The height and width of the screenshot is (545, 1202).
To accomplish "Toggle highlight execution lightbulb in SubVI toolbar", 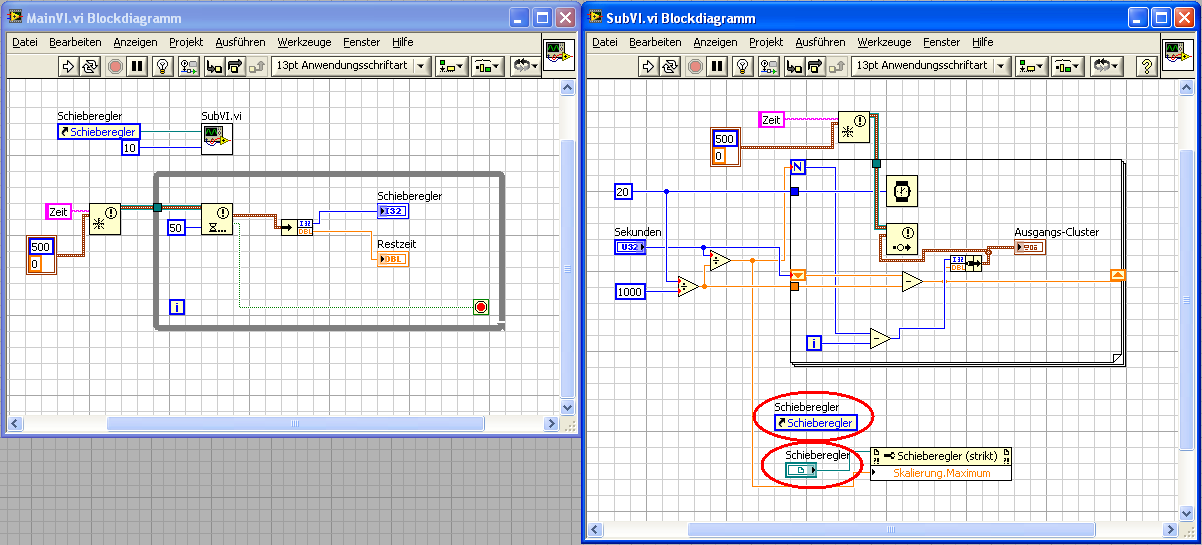I will (x=742, y=66).
